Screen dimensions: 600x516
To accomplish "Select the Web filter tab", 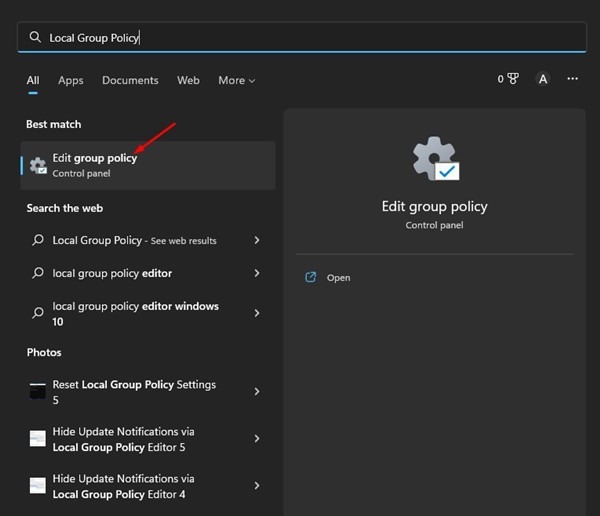I will [x=188, y=80].
